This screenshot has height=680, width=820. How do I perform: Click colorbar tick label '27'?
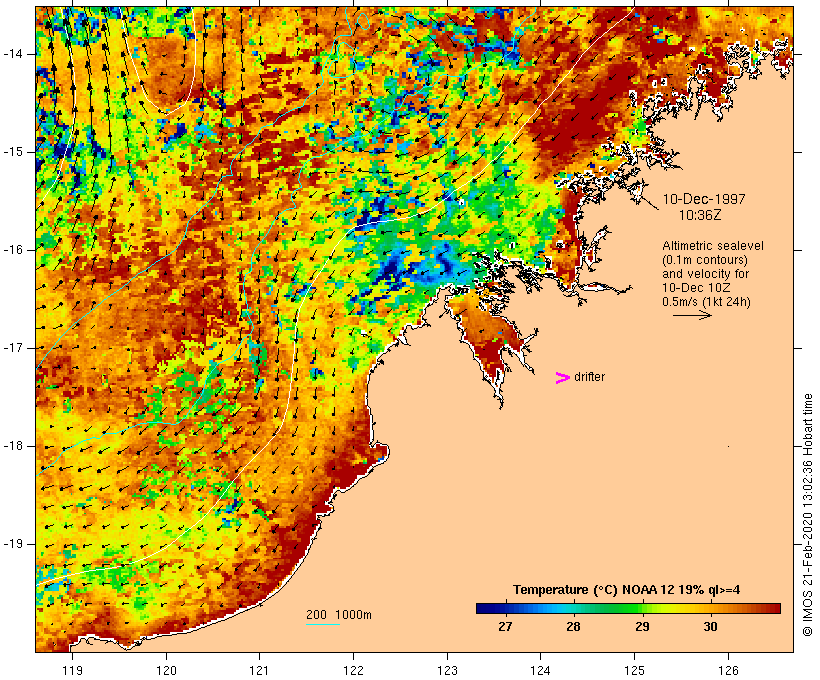click(505, 626)
